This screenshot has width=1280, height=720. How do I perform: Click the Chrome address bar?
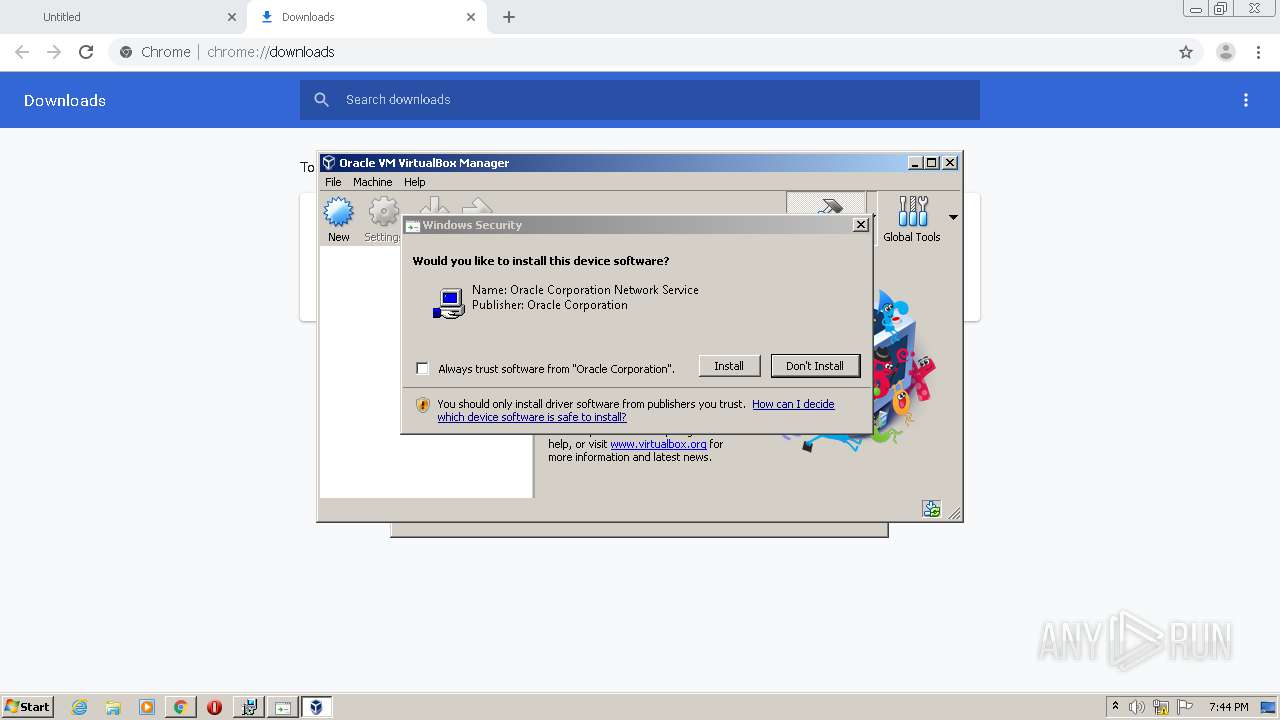tap(640, 52)
